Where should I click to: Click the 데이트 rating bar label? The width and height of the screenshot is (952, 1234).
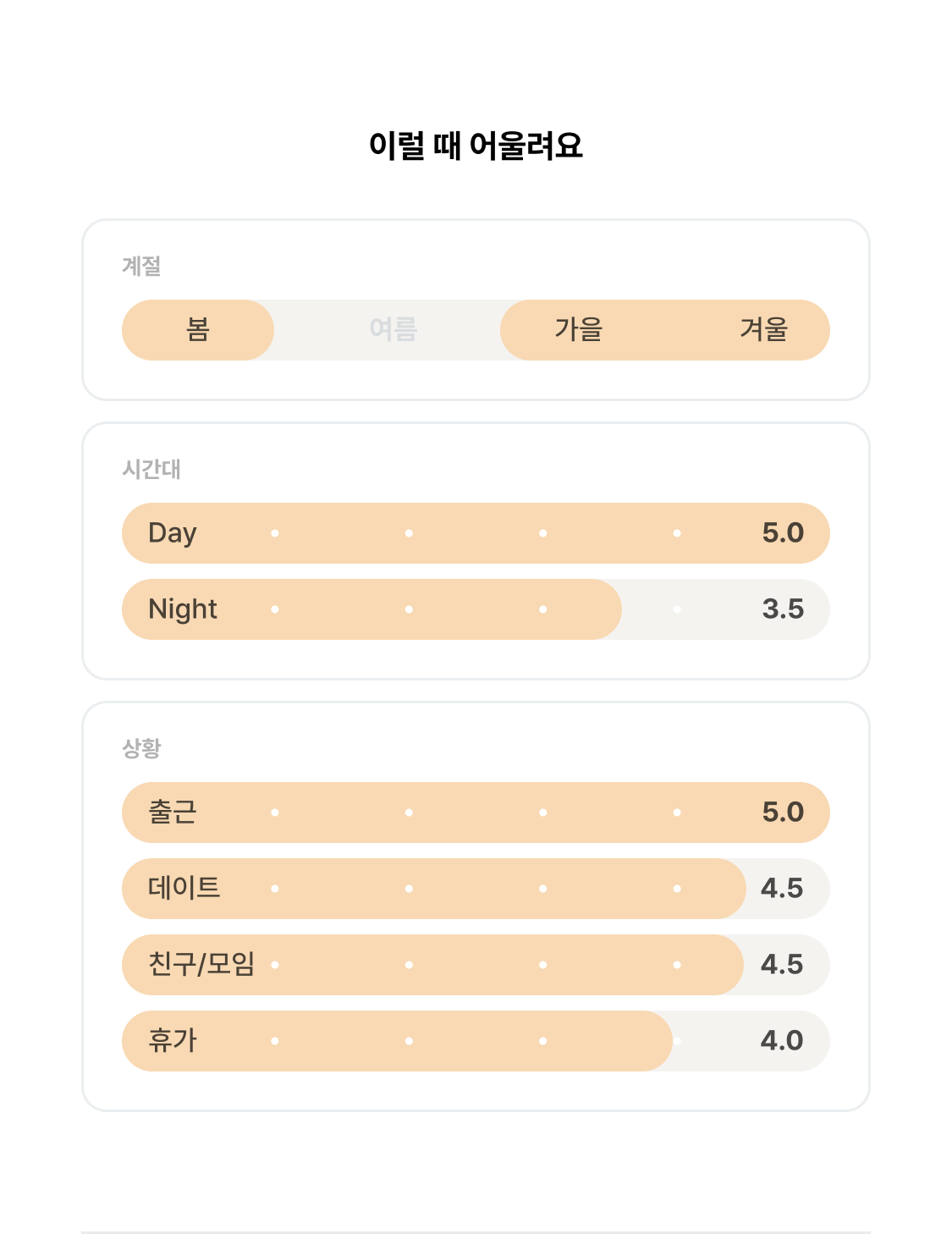184,889
